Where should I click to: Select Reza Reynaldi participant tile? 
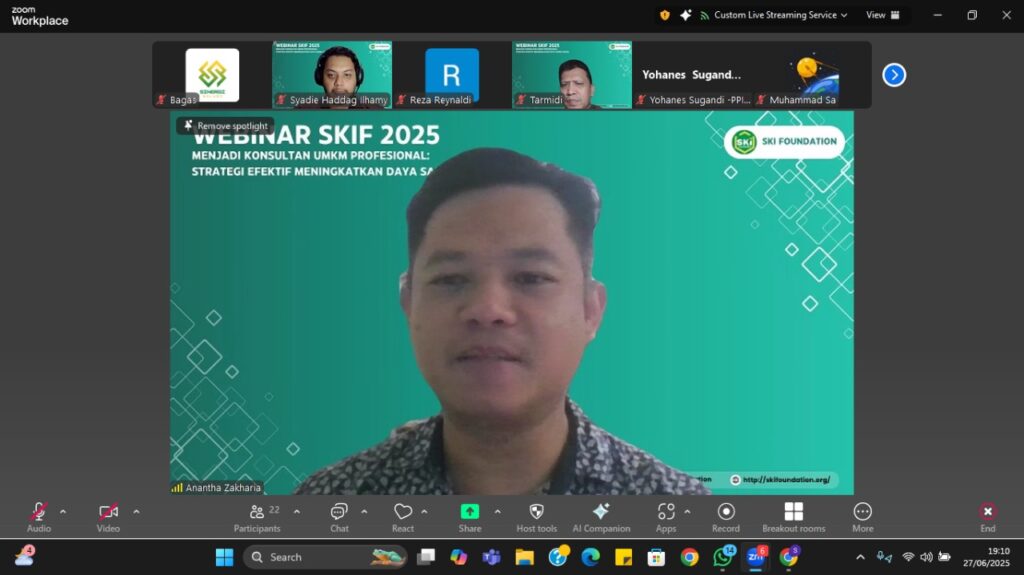tap(452, 74)
